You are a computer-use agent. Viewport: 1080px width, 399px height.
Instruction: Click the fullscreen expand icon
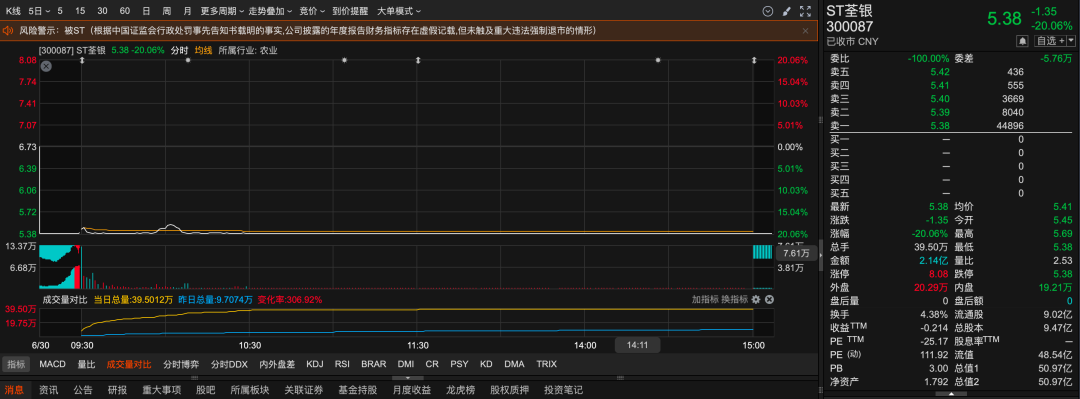coord(806,11)
